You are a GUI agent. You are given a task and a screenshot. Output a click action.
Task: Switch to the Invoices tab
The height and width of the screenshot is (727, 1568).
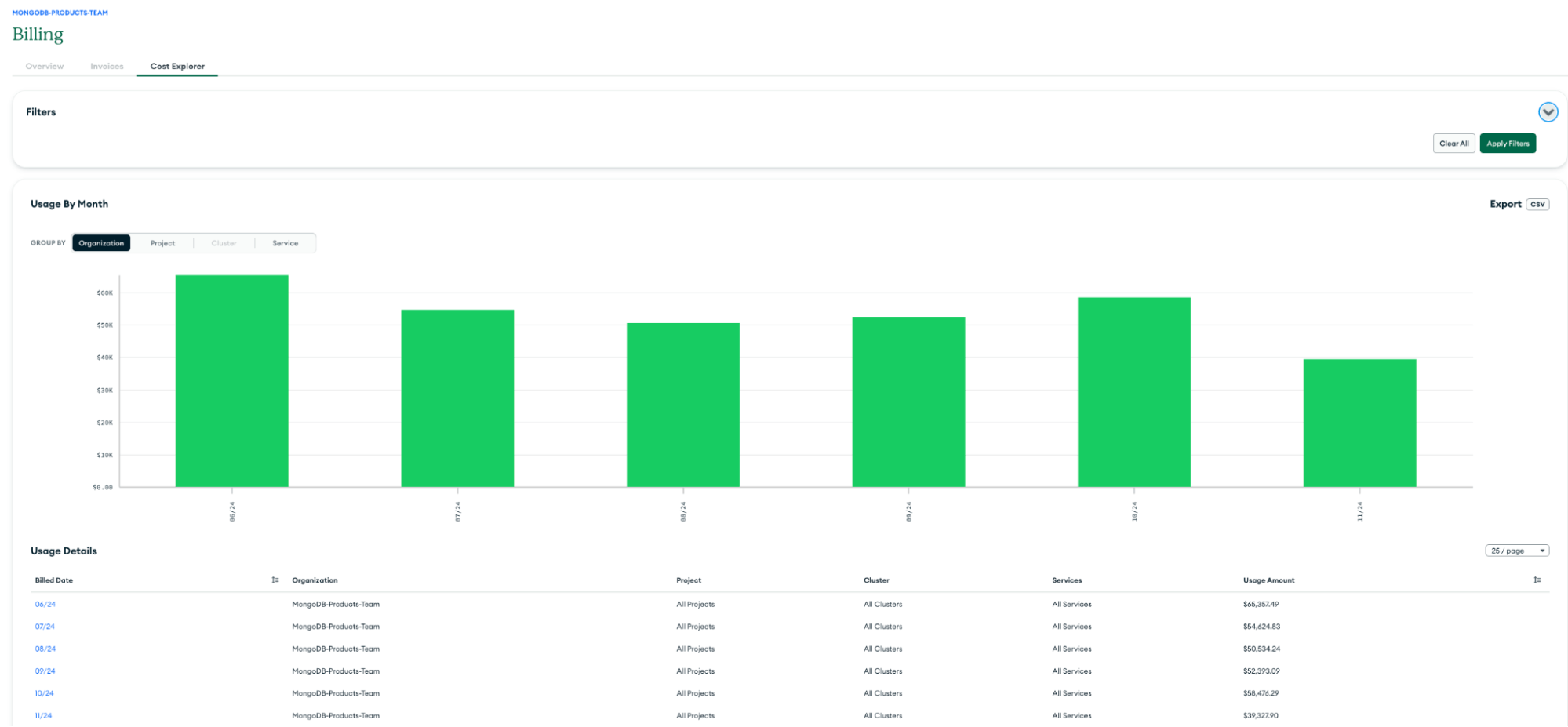(x=107, y=66)
